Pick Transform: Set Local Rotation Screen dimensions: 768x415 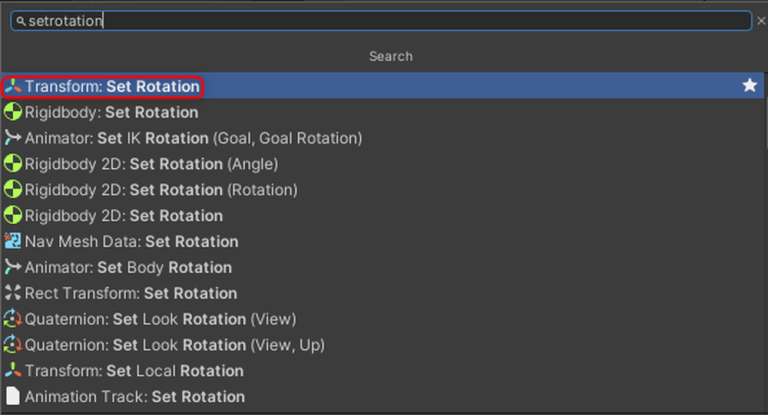tap(134, 371)
